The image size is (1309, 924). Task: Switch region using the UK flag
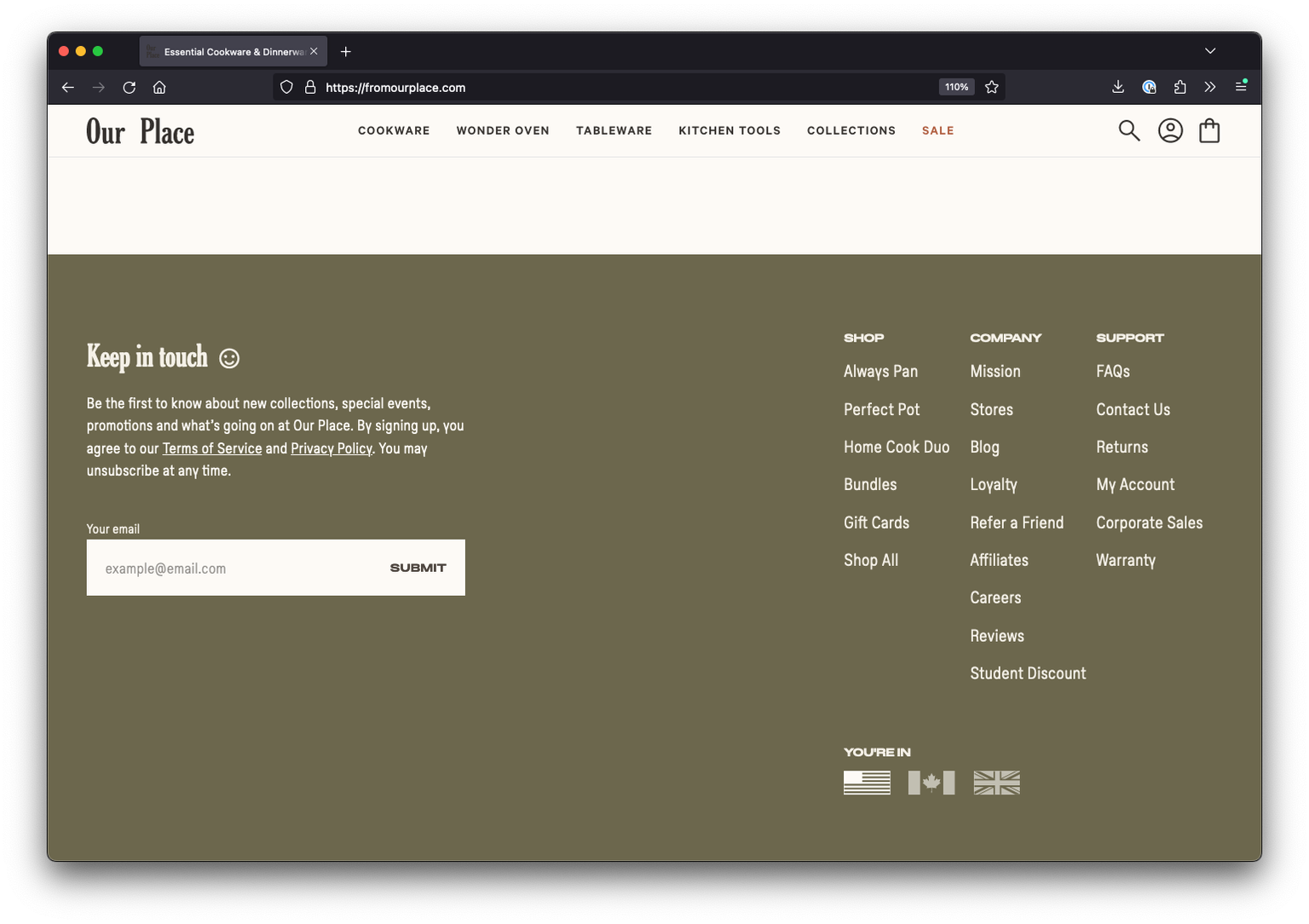(996, 782)
